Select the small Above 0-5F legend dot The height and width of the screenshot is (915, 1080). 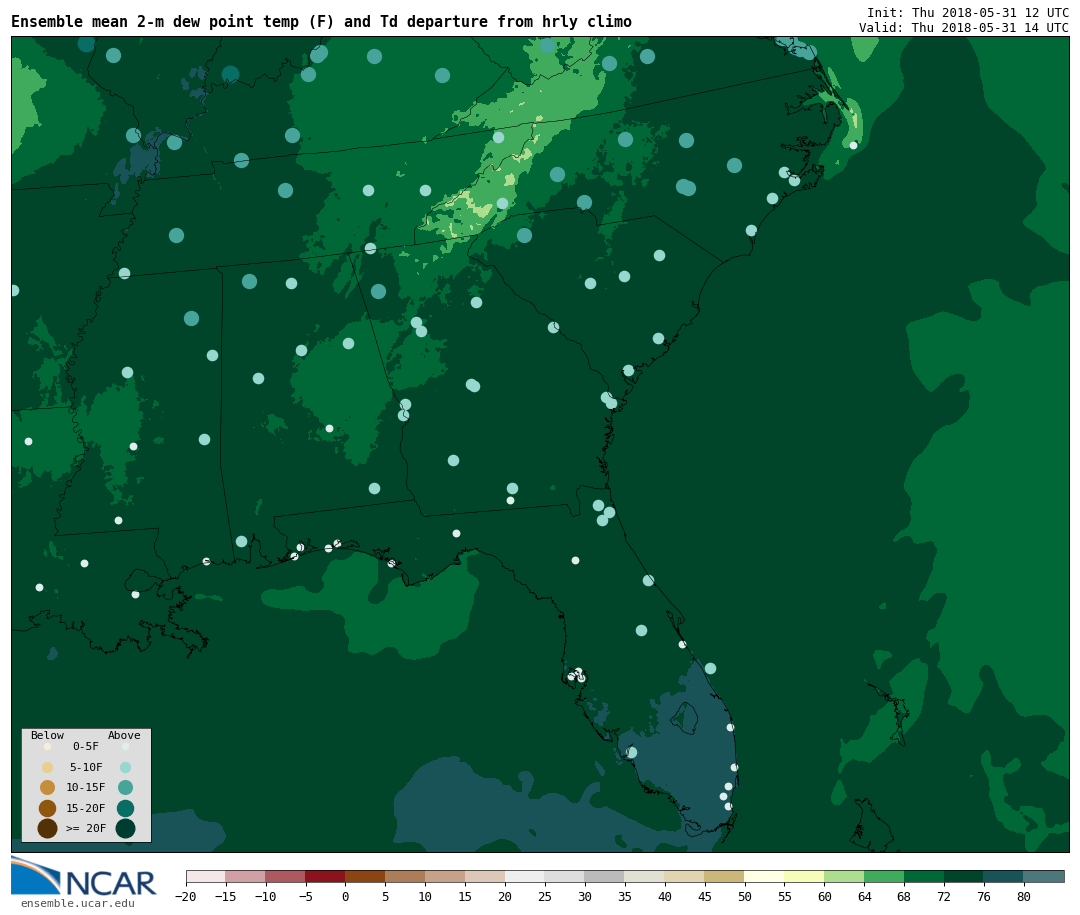(x=125, y=746)
